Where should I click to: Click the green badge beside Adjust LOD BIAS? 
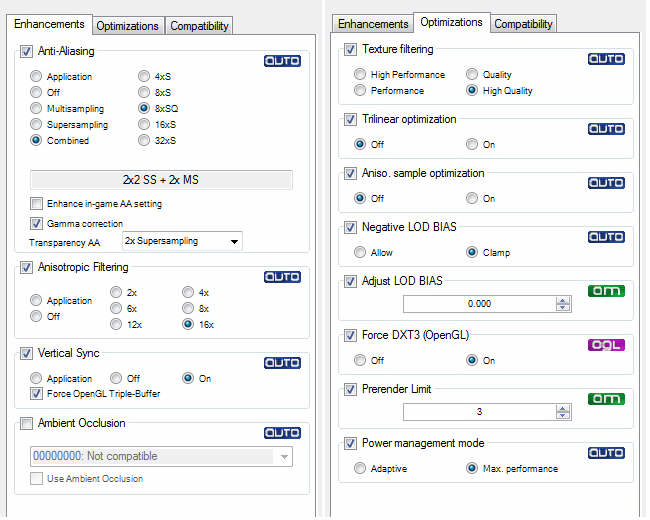coord(606,290)
